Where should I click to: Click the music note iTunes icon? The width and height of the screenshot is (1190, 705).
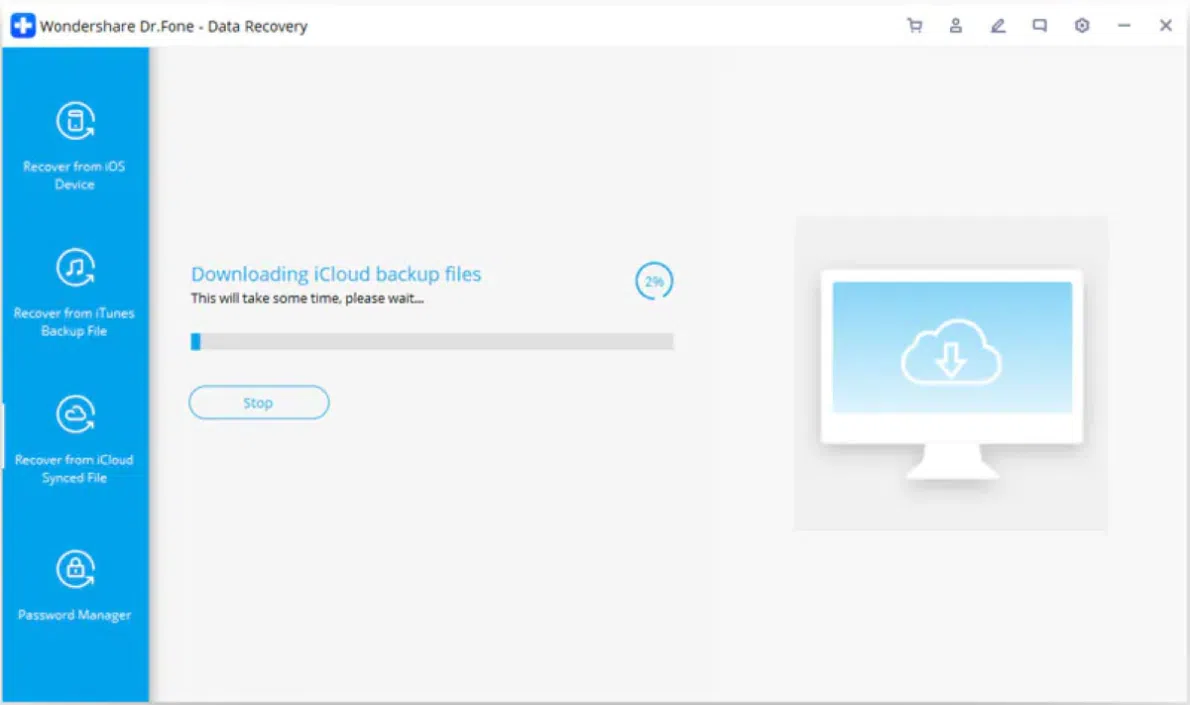pyautogui.click(x=75, y=267)
